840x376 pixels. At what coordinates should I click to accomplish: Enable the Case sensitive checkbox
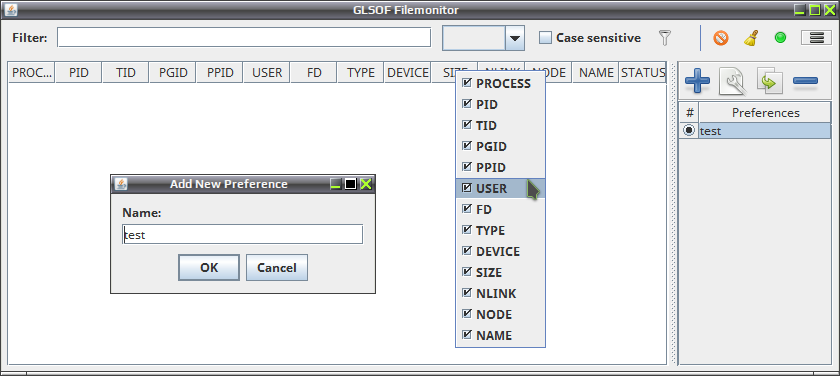545,37
